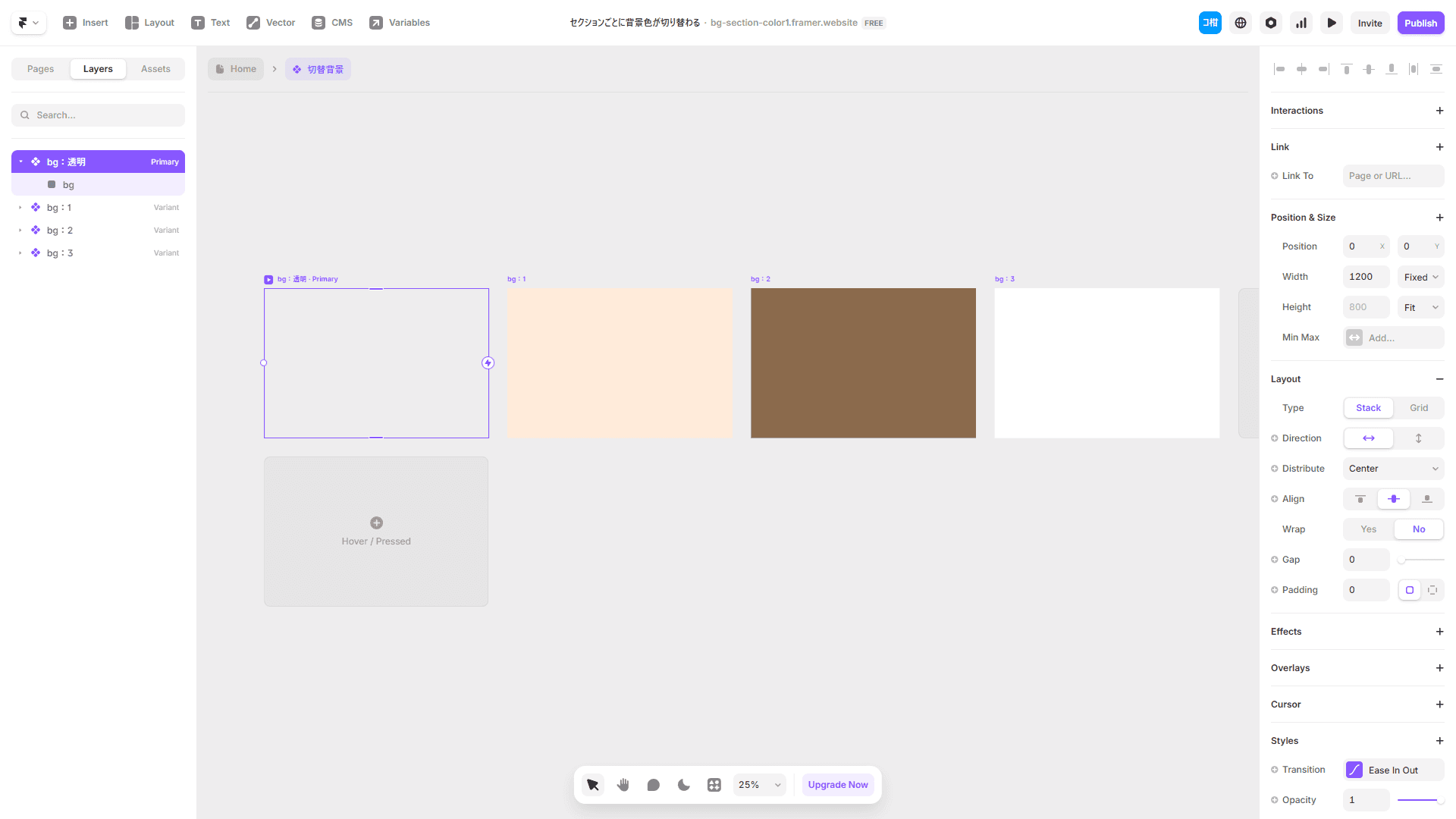Open the CMS menu
This screenshot has height=819, width=1456.
(x=332, y=23)
